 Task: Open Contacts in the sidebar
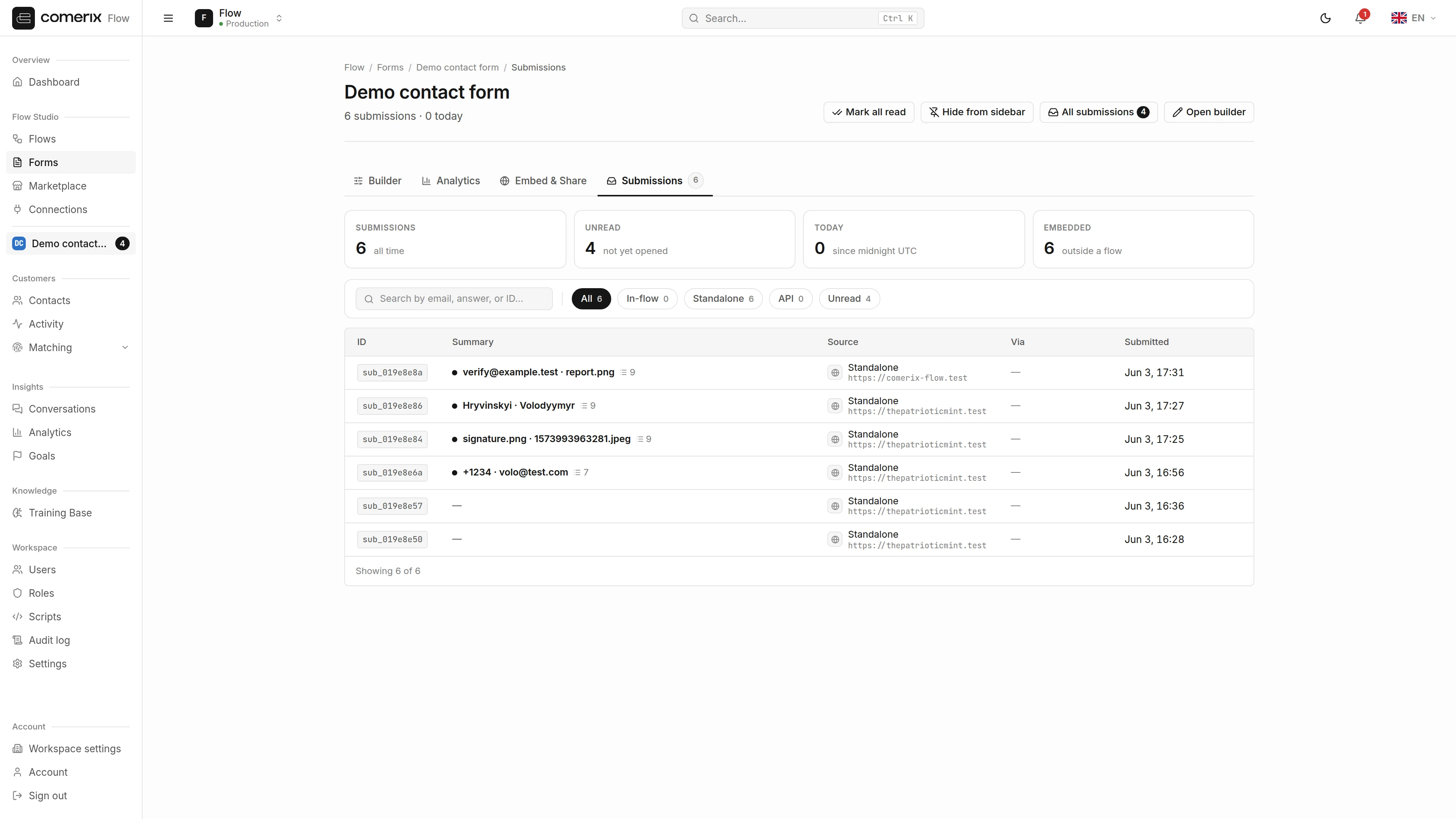tap(71, 301)
